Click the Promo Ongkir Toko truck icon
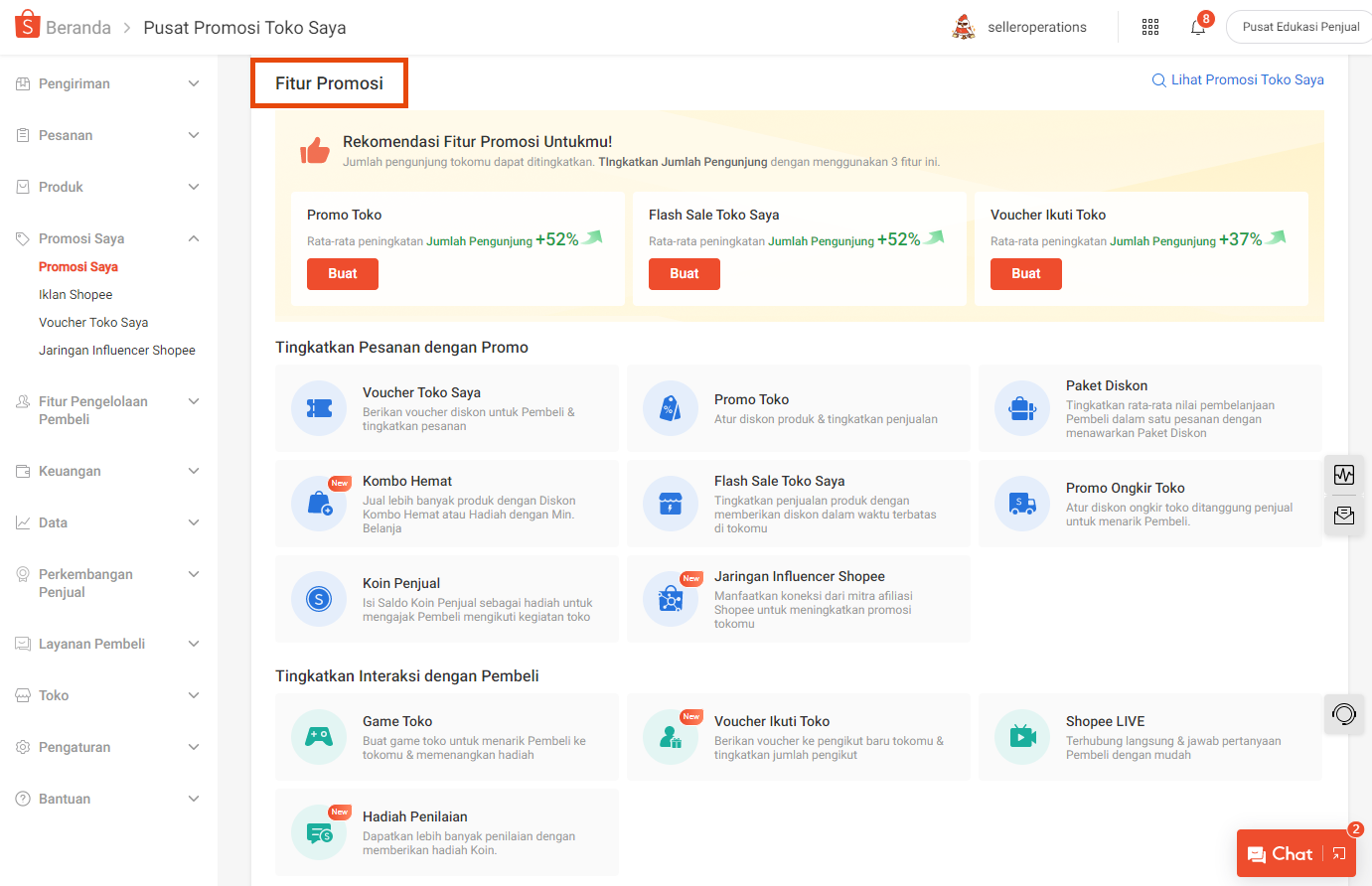 click(1022, 504)
